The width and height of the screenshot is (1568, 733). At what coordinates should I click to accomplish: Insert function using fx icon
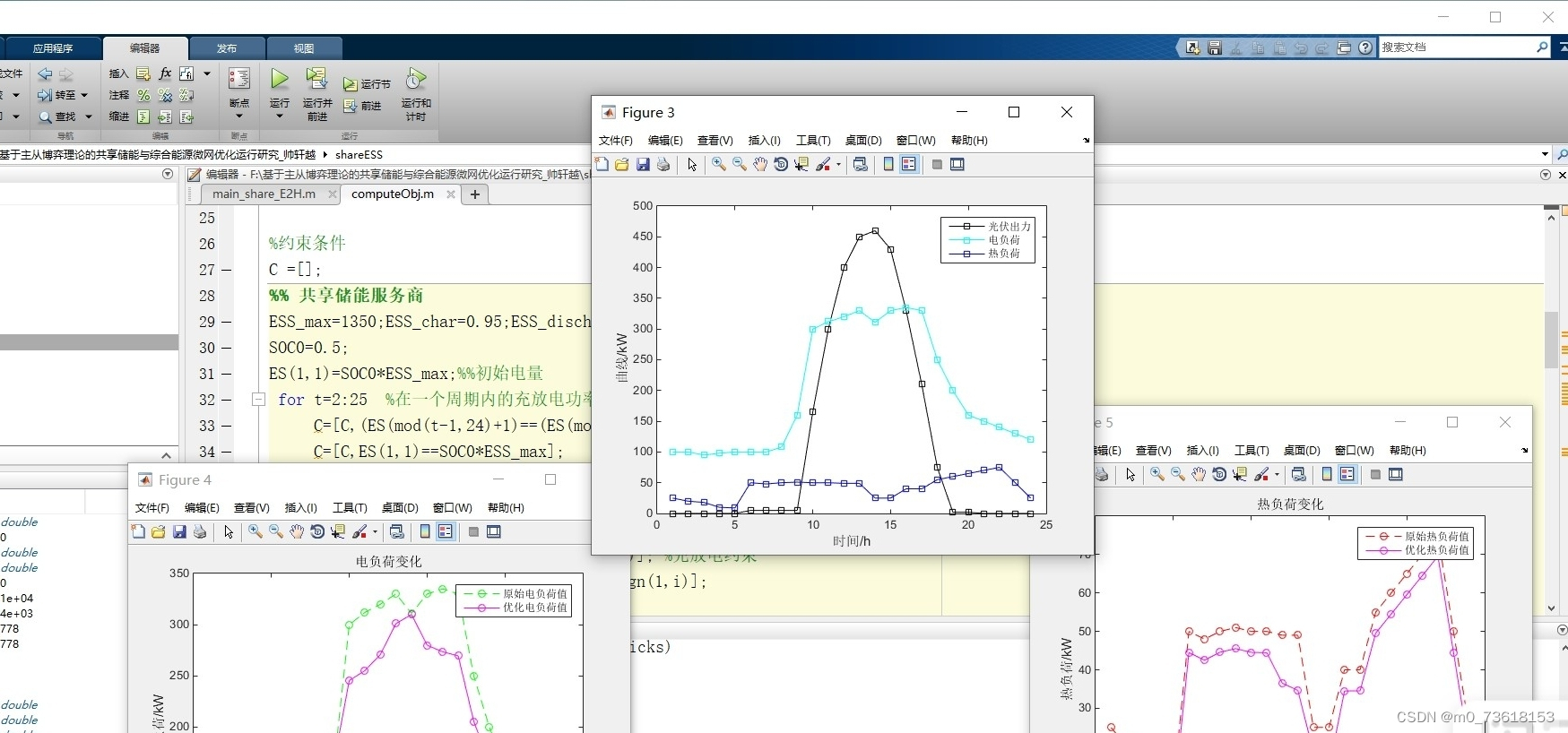click(165, 73)
